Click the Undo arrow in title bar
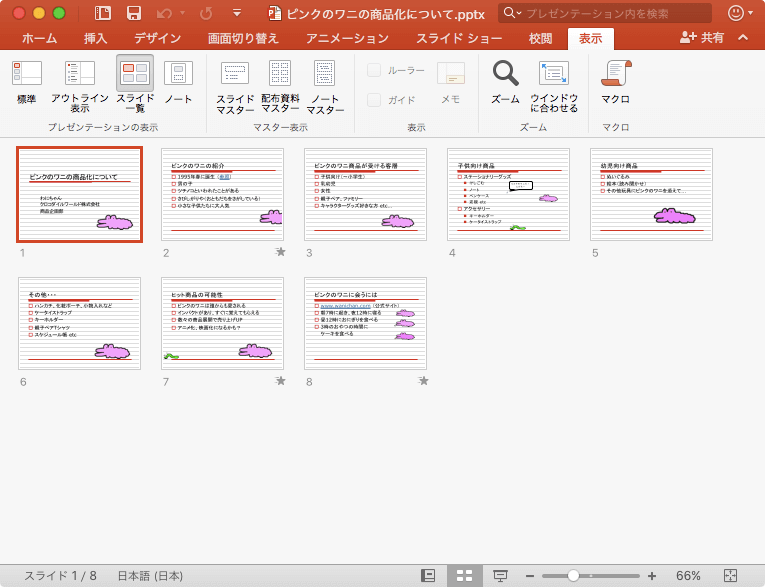This screenshot has height=587, width=765. 164,13
